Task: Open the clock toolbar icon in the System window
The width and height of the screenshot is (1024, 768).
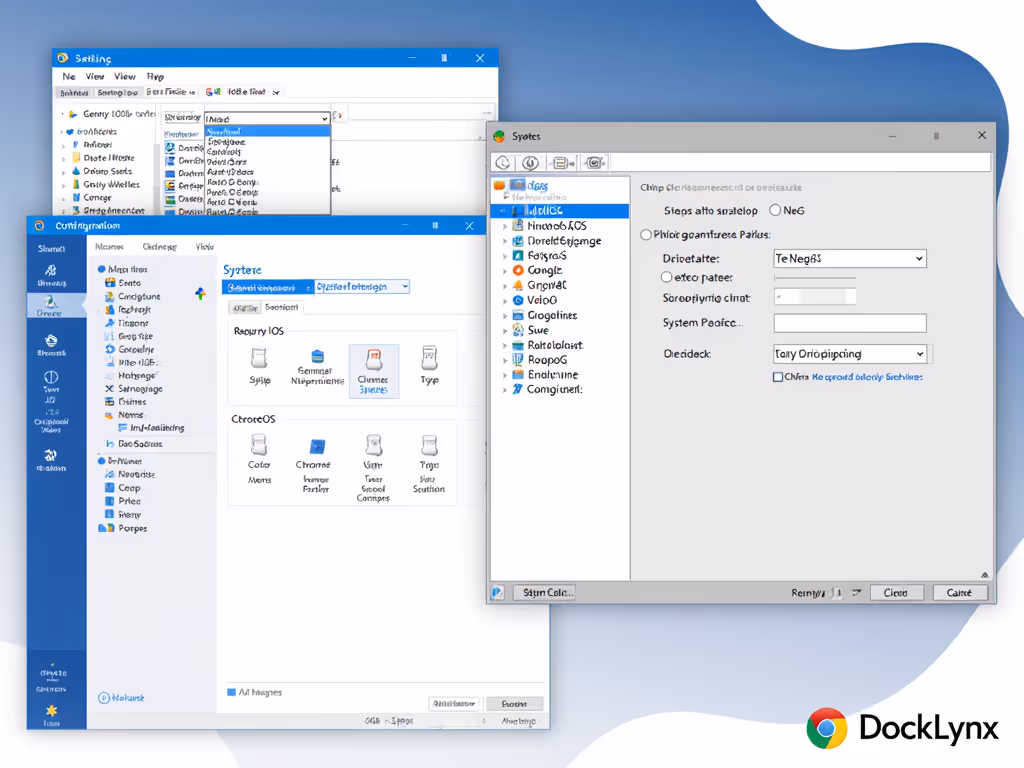Action: (504, 162)
